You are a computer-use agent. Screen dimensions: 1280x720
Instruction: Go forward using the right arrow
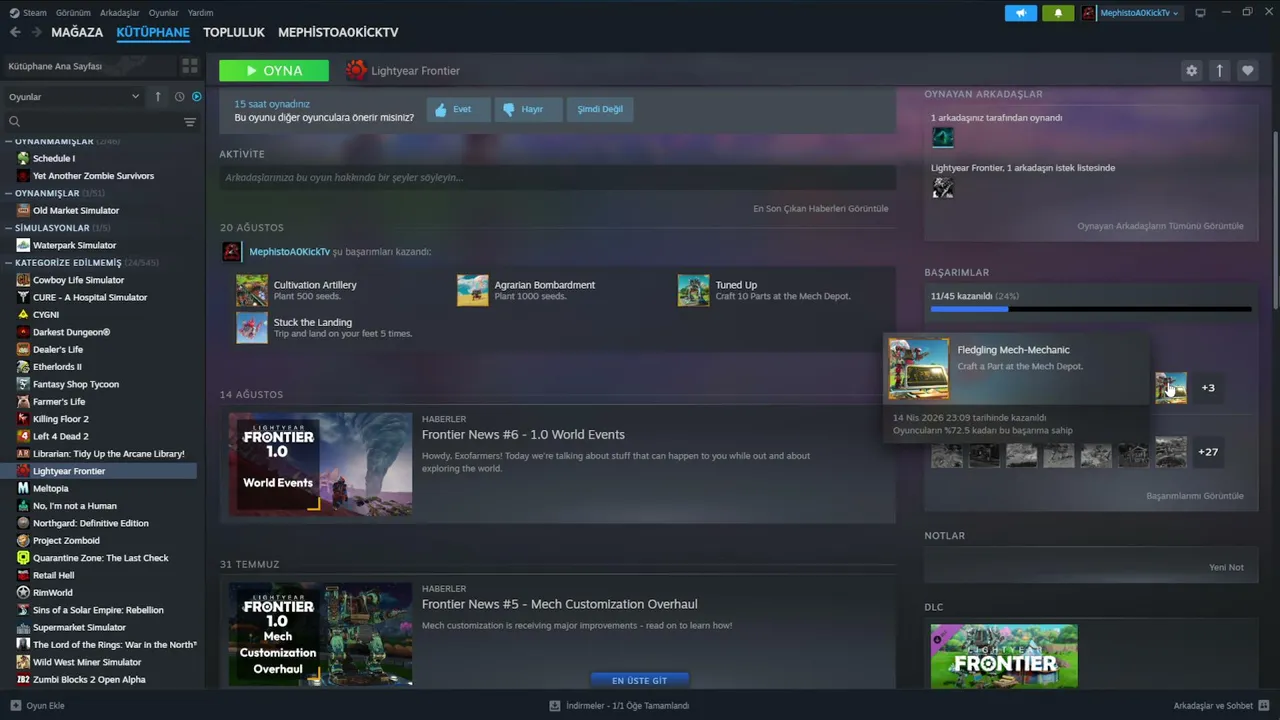[36, 32]
